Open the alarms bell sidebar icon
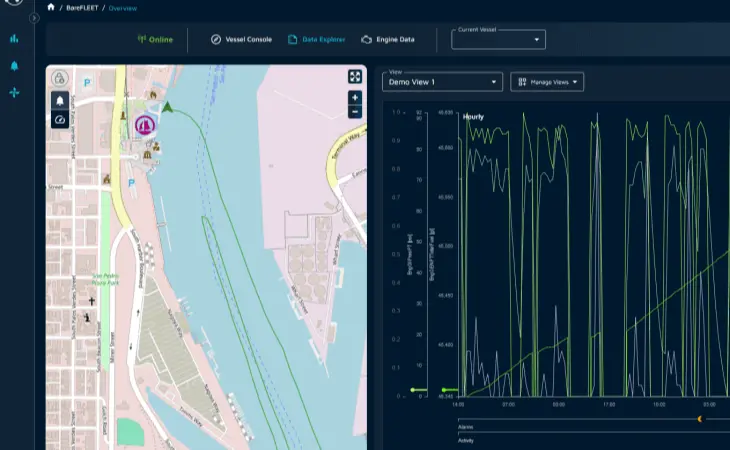 click(14, 66)
